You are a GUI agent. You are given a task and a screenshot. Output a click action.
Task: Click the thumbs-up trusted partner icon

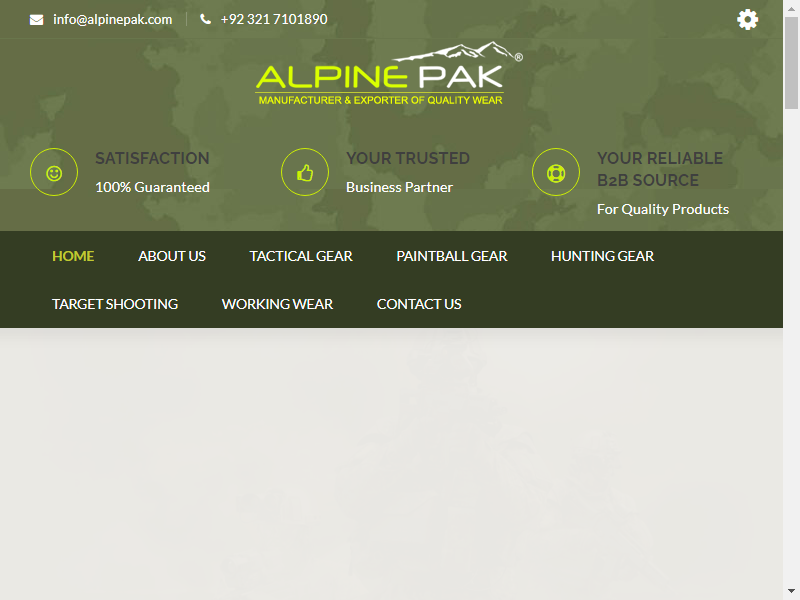[305, 172]
